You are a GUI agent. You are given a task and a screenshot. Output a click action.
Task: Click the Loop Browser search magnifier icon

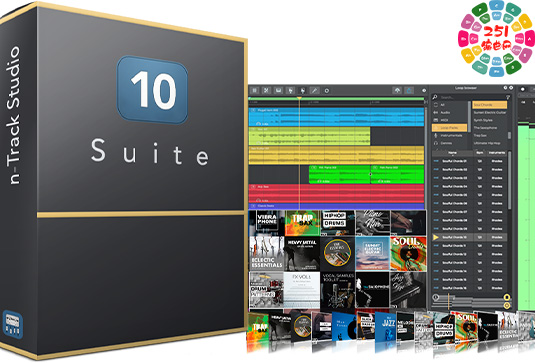[435, 97]
